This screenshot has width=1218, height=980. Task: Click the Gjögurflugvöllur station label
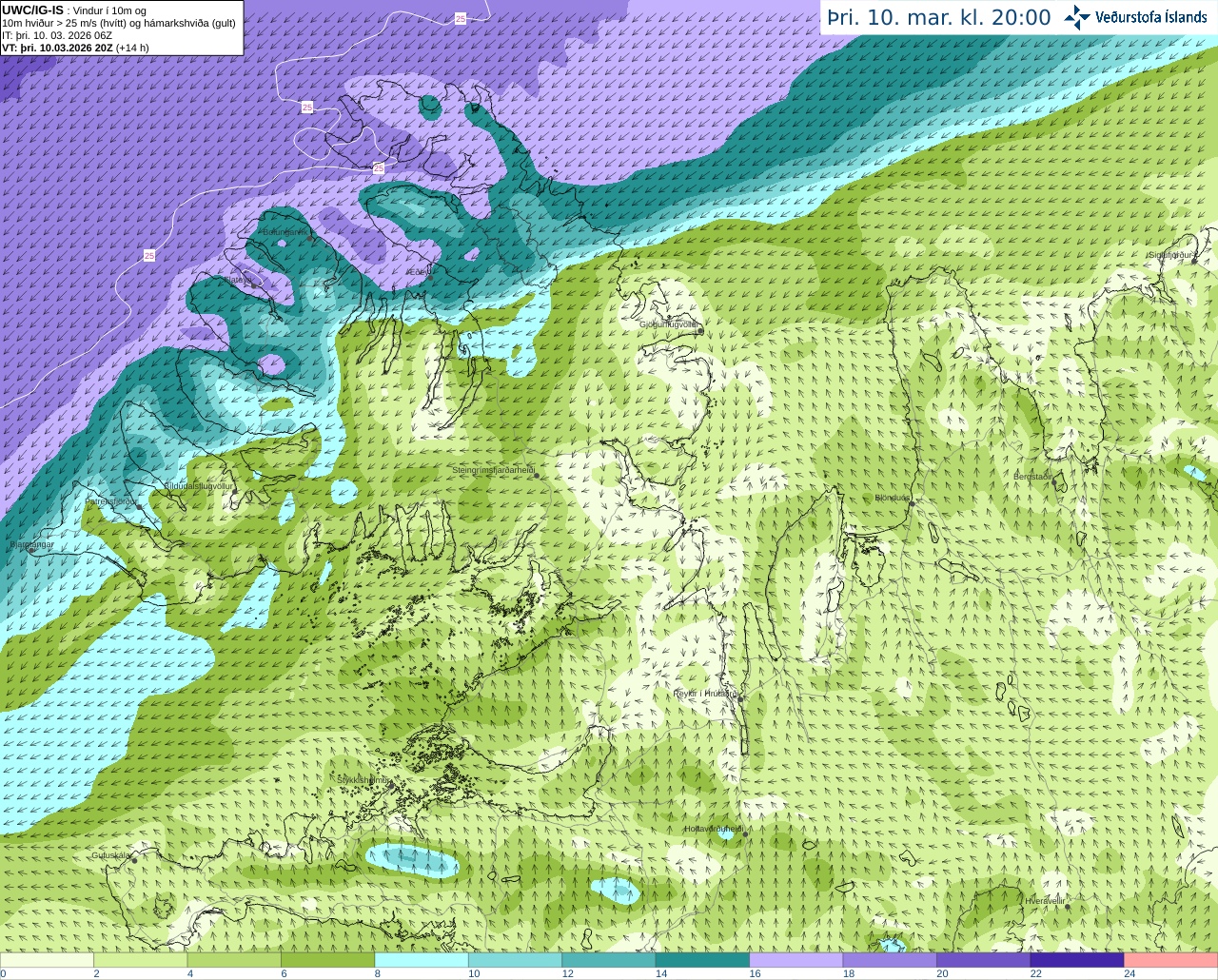pos(668,324)
